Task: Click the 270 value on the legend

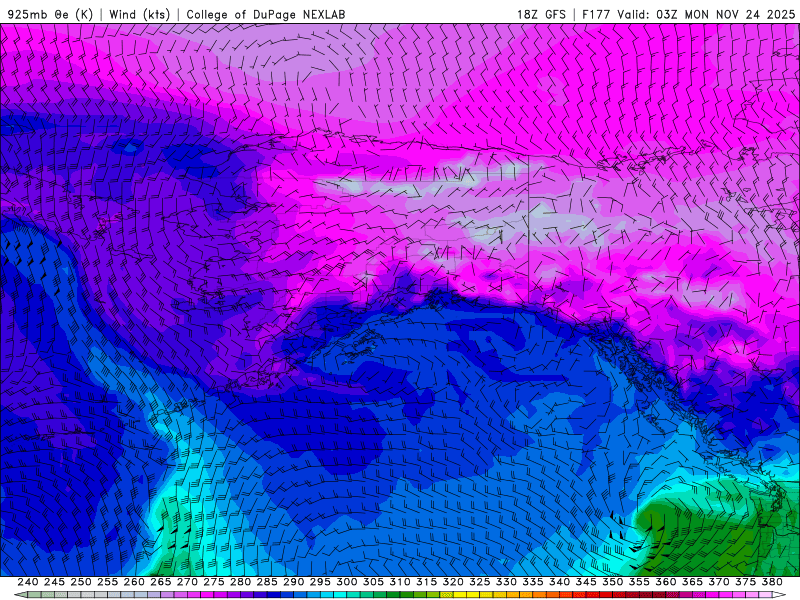Action: (187, 582)
